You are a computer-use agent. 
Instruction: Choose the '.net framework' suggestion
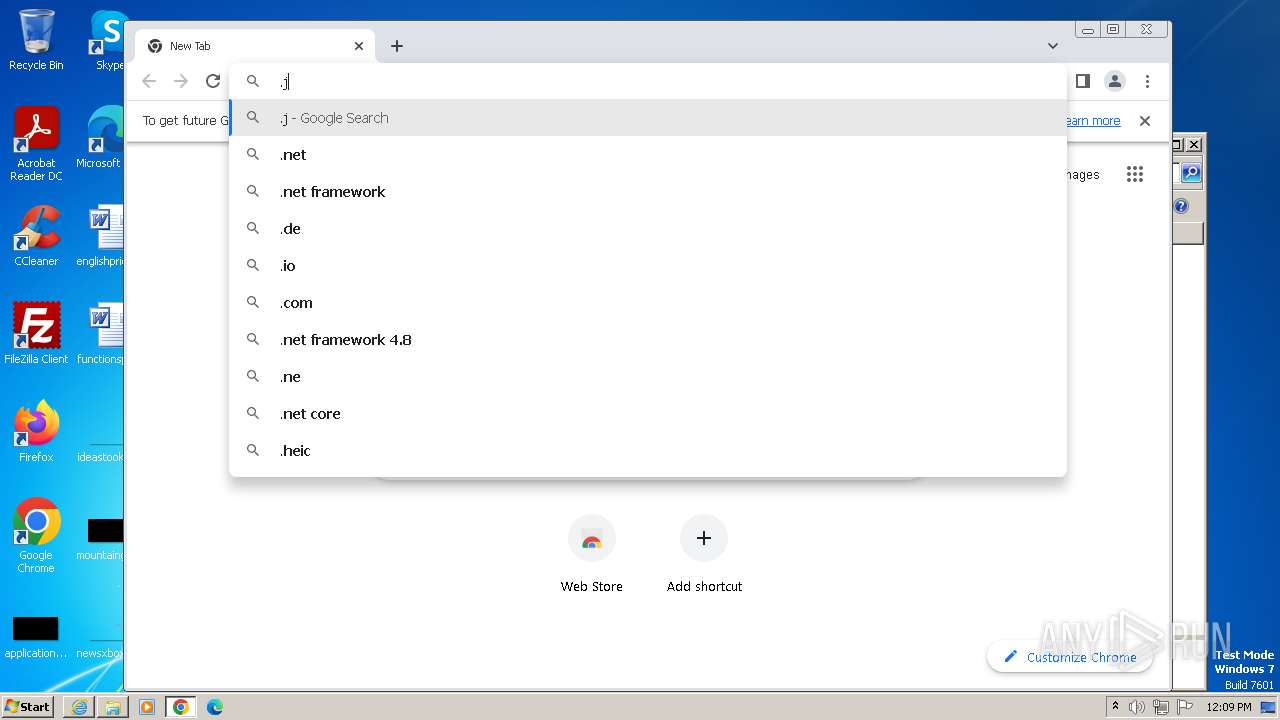pos(648,192)
